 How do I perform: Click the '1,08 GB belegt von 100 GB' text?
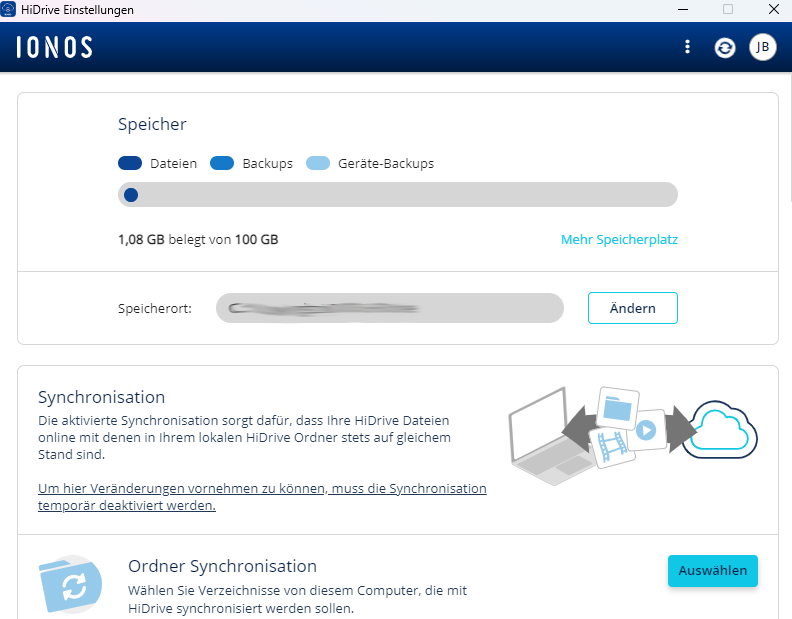click(198, 240)
